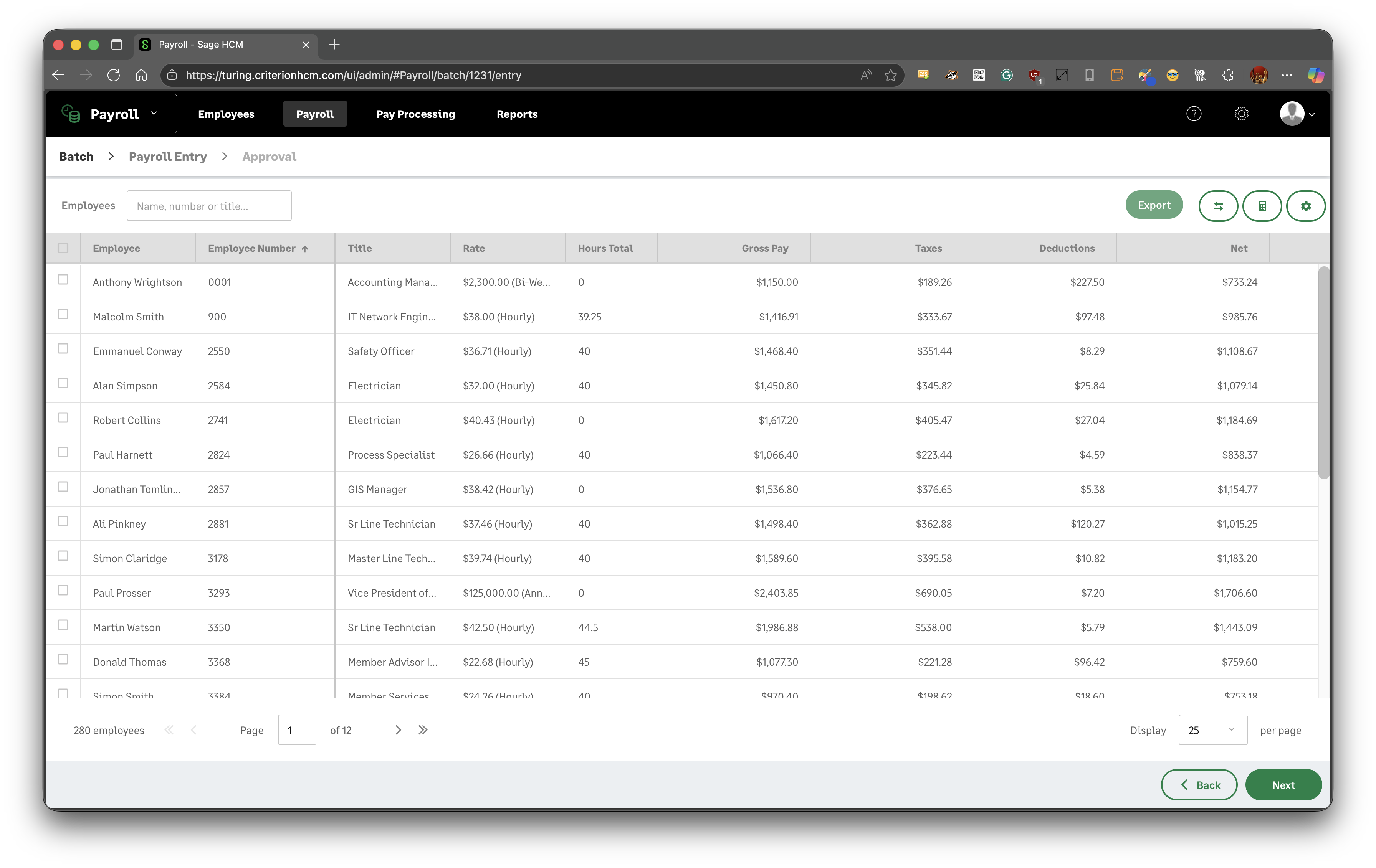Viewport: 1376px width, 868px height.
Task: Open grid settings green gear button
Action: [1306, 206]
